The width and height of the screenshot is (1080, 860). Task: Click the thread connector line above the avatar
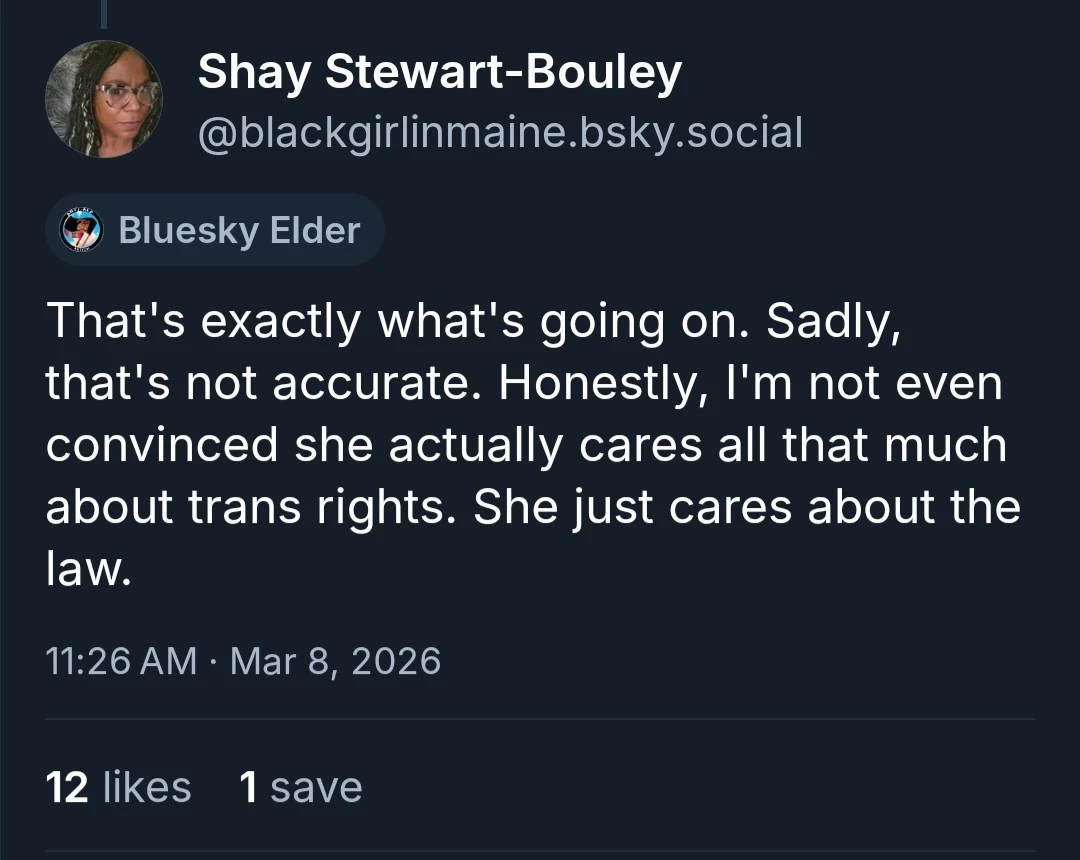click(103, 12)
